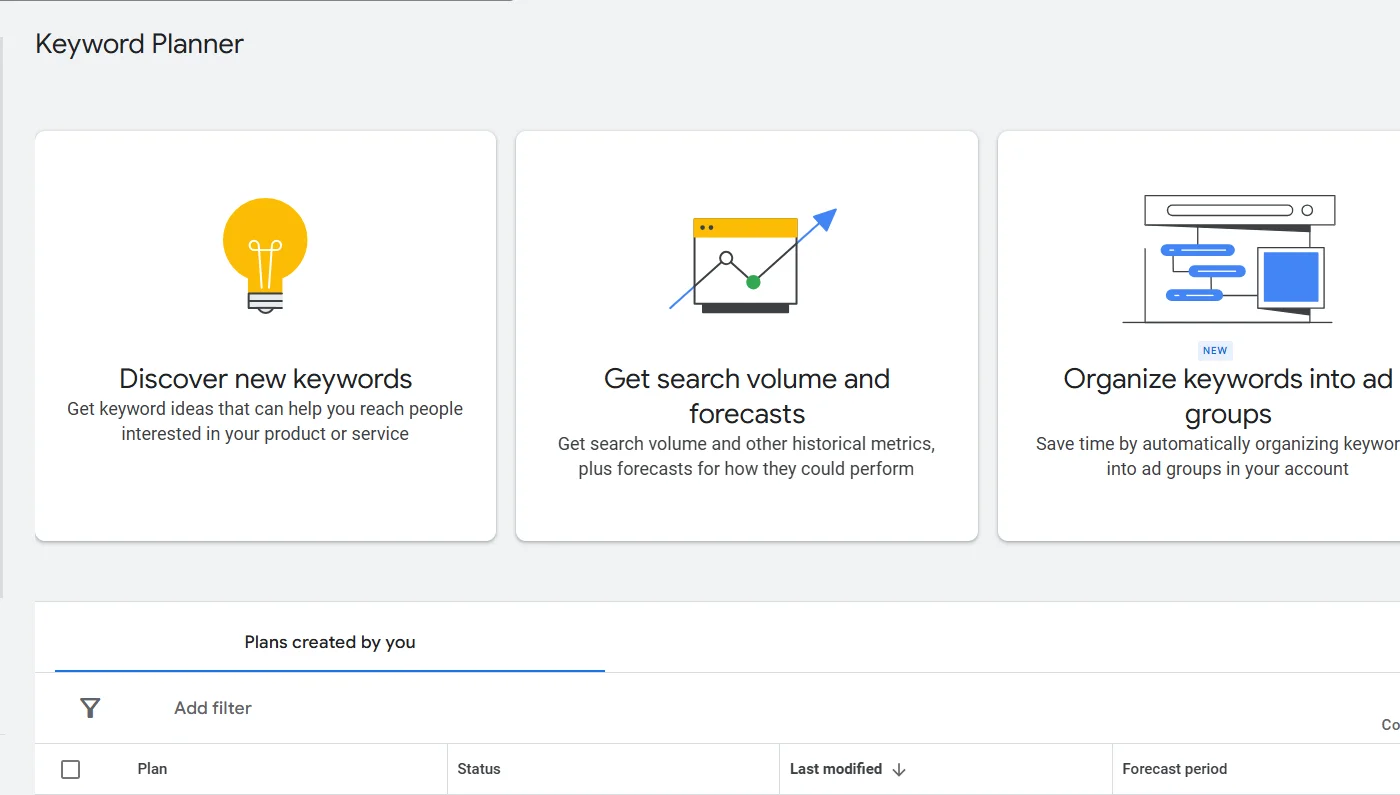
Task: Click the Keyword Planner page title
Action: coord(139,44)
